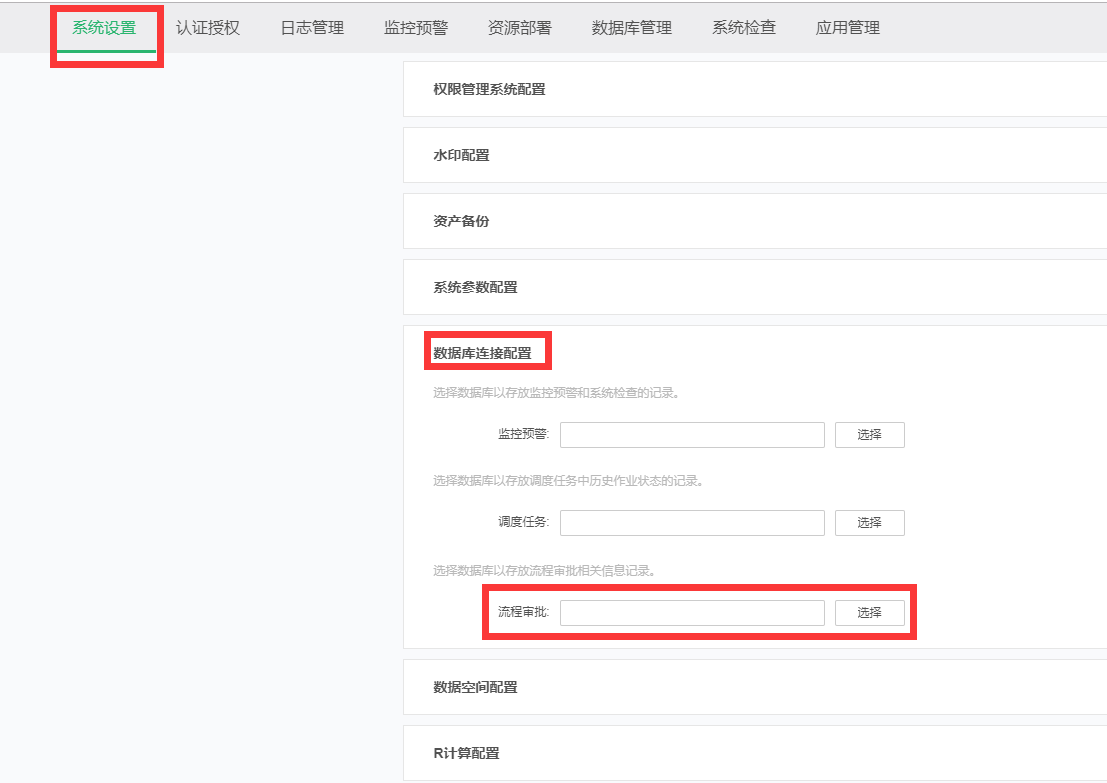Click the 流程审批 database input box
The height and width of the screenshot is (783, 1107).
pos(692,613)
